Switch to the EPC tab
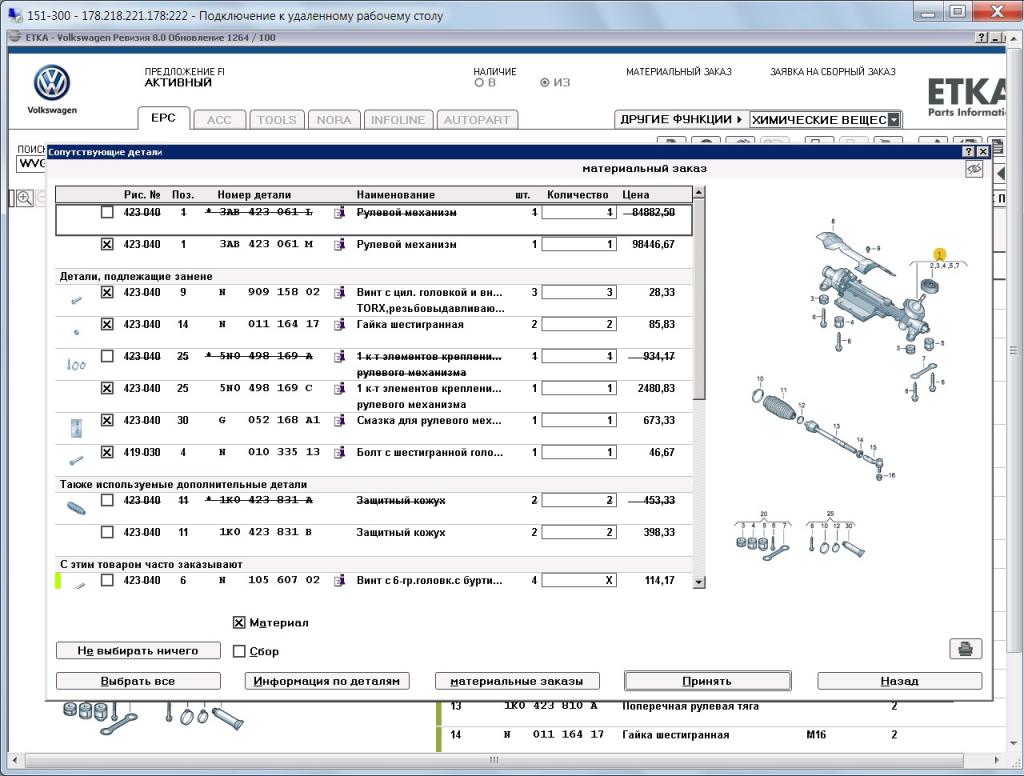Viewport: 1024px width, 776px height. [163, 118]
